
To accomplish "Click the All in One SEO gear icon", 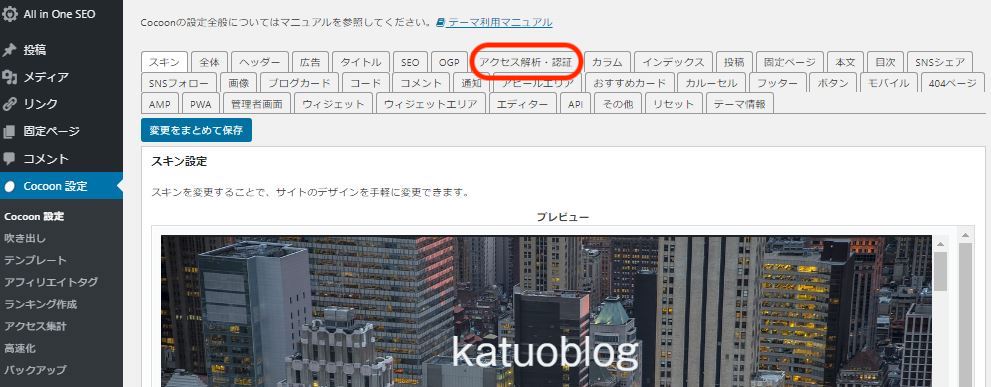I will (x=9, y=14).
